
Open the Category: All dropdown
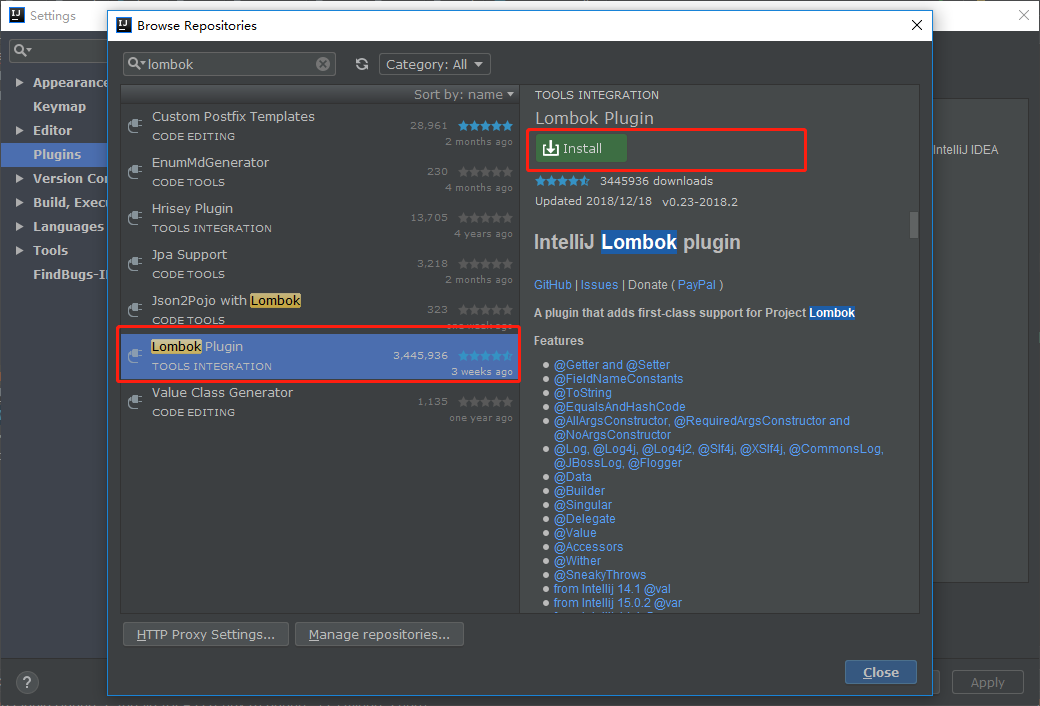pyautogui.click(x=434, y=64)
